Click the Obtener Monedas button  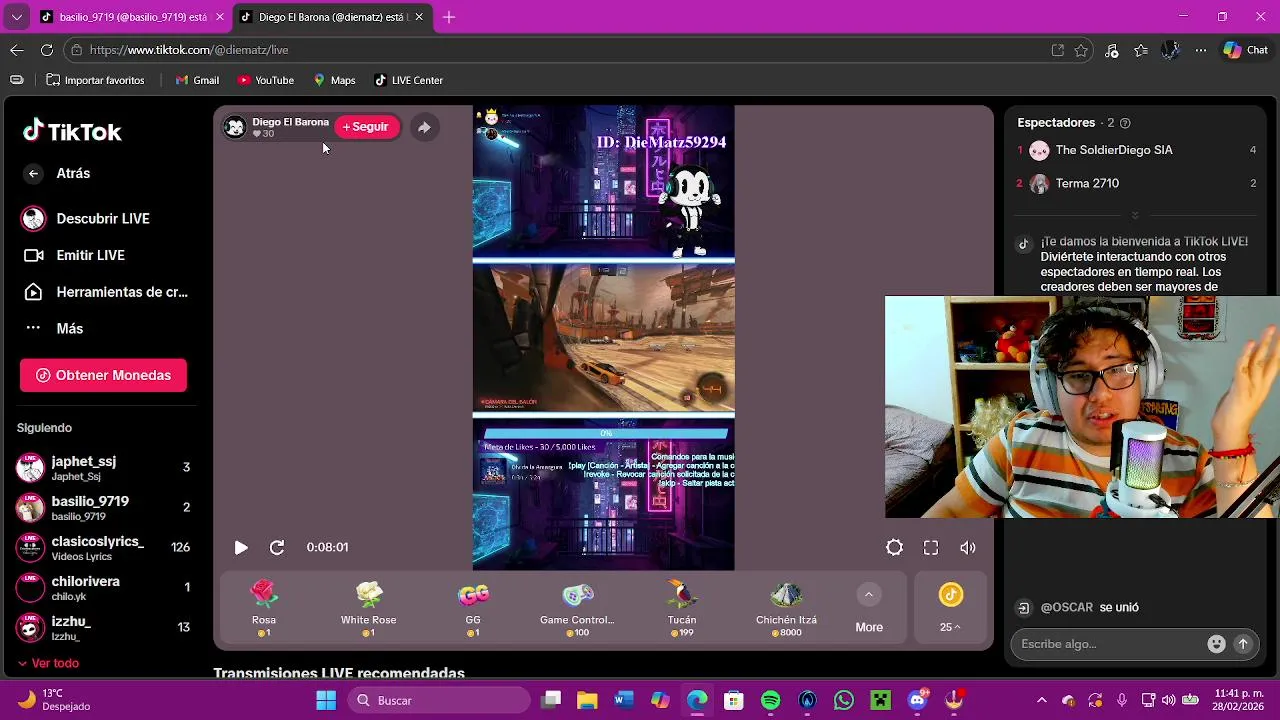103,375
